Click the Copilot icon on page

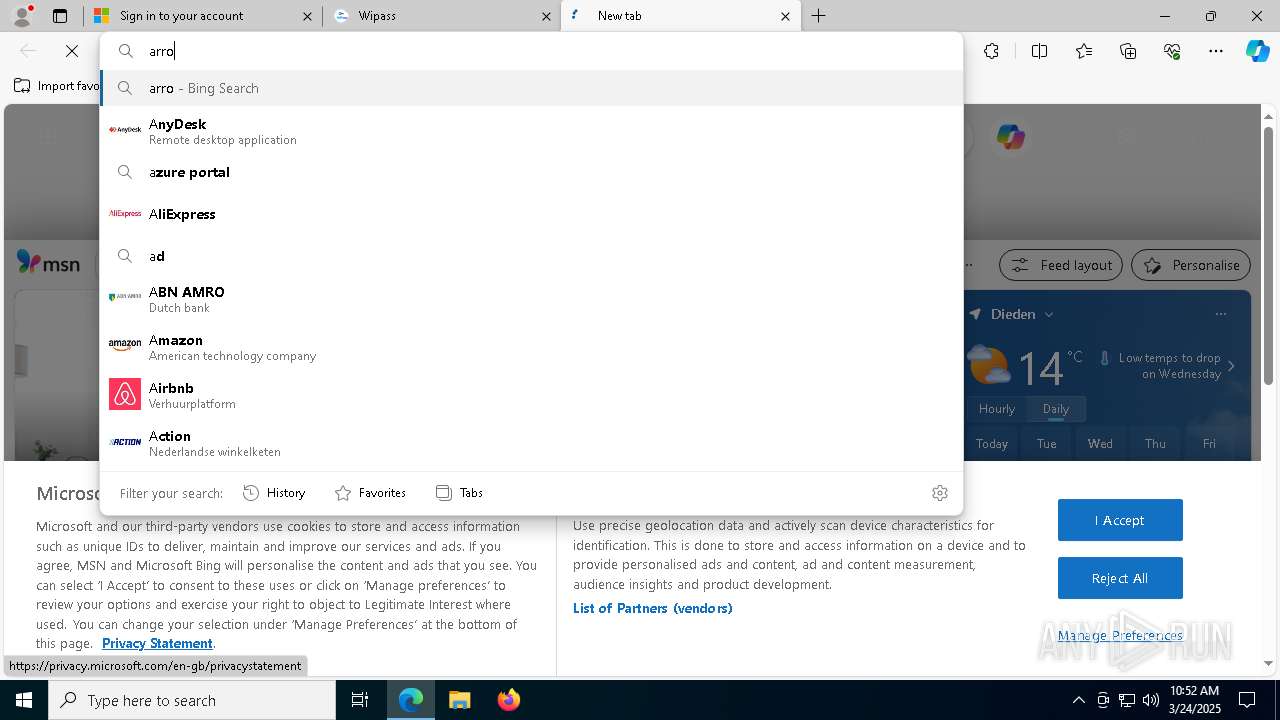pos(1010,137)
